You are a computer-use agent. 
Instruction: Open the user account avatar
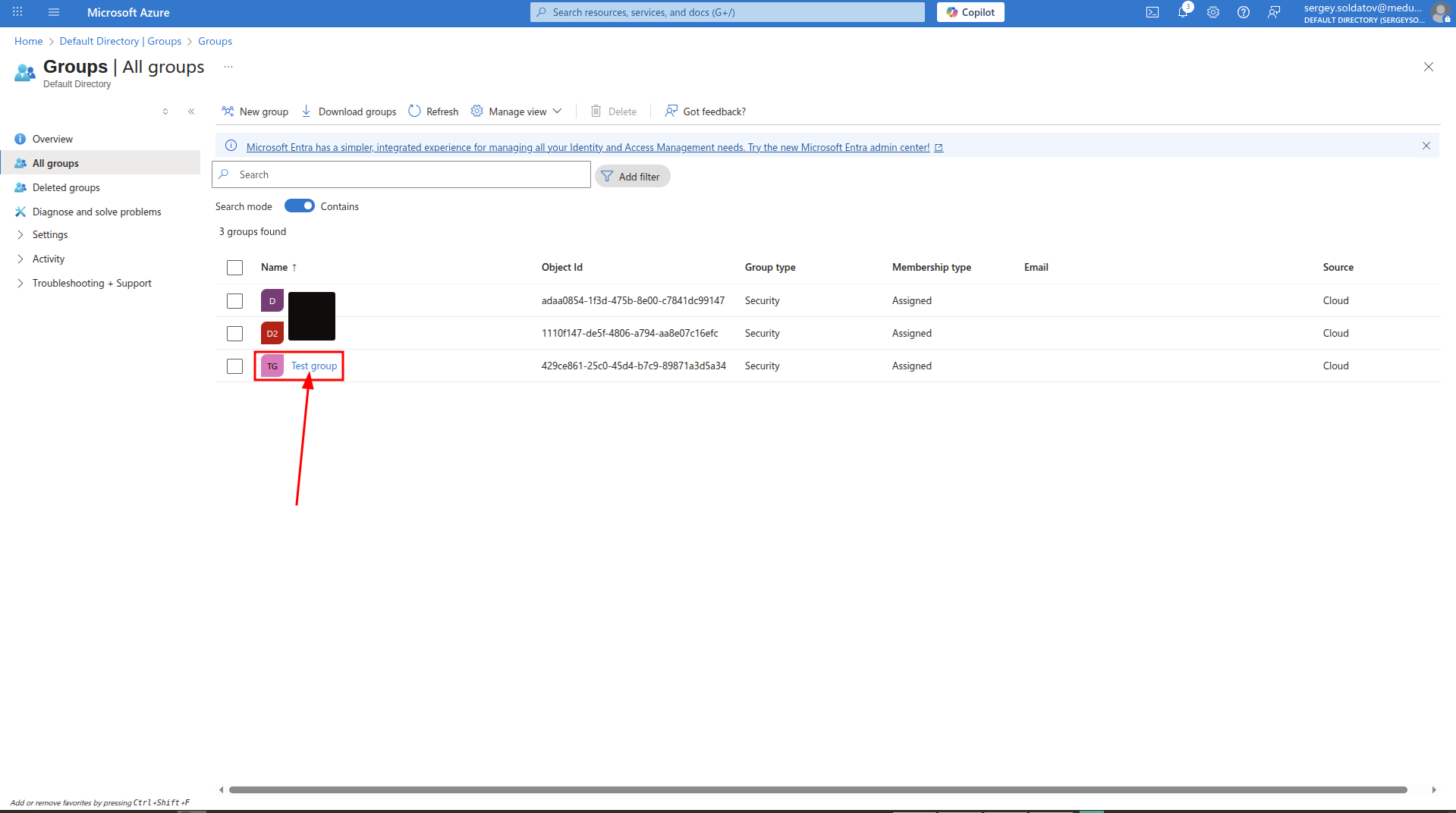[x=1440, y=12]
